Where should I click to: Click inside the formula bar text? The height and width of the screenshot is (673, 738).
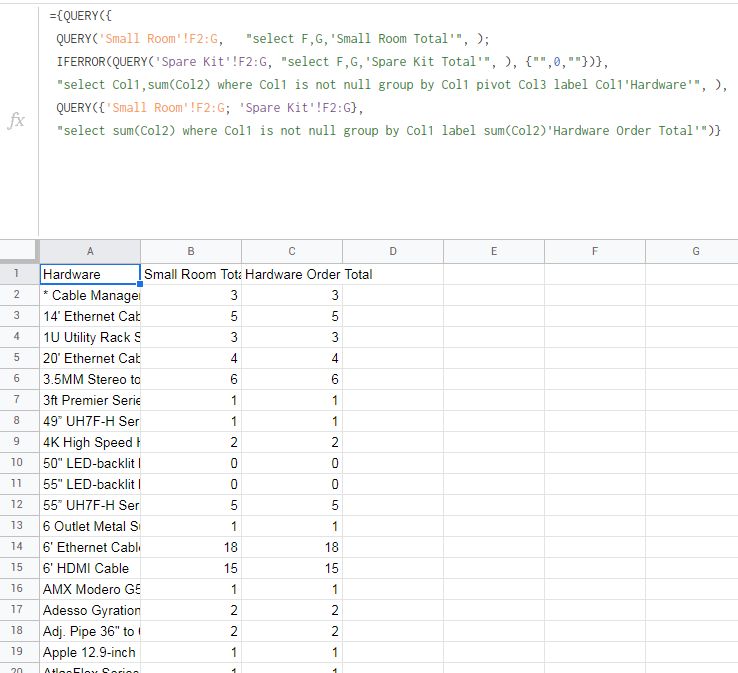(x=388, y=73)
